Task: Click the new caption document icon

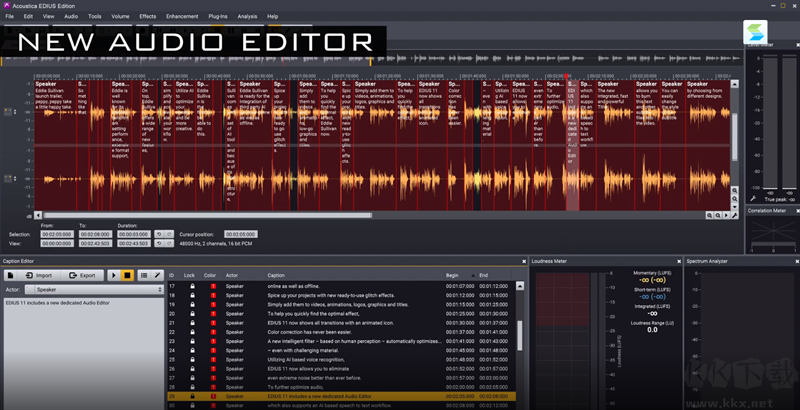Action: pyautogui.click(x=10, y=275)
